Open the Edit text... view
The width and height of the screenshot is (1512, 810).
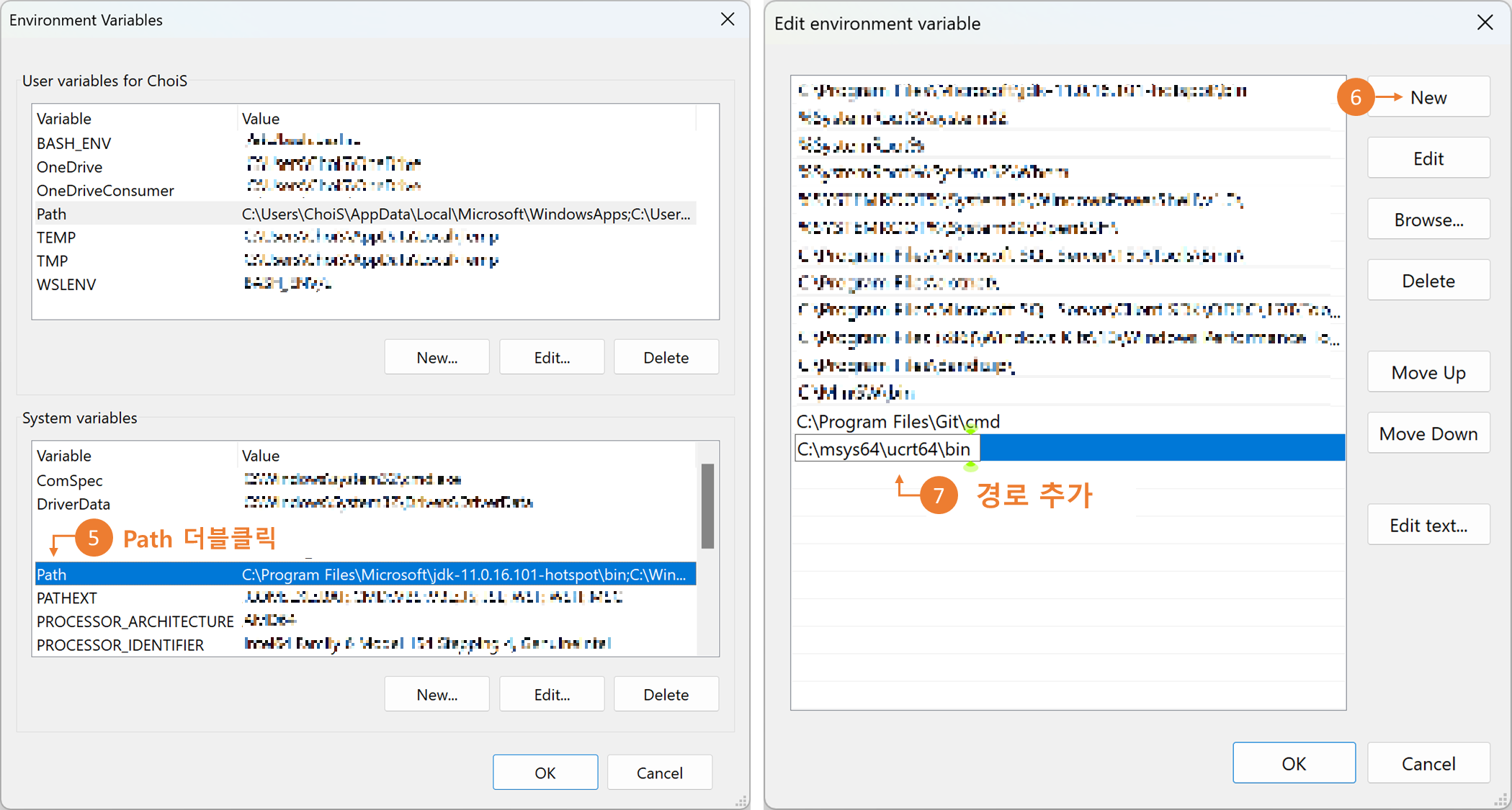1428,525
